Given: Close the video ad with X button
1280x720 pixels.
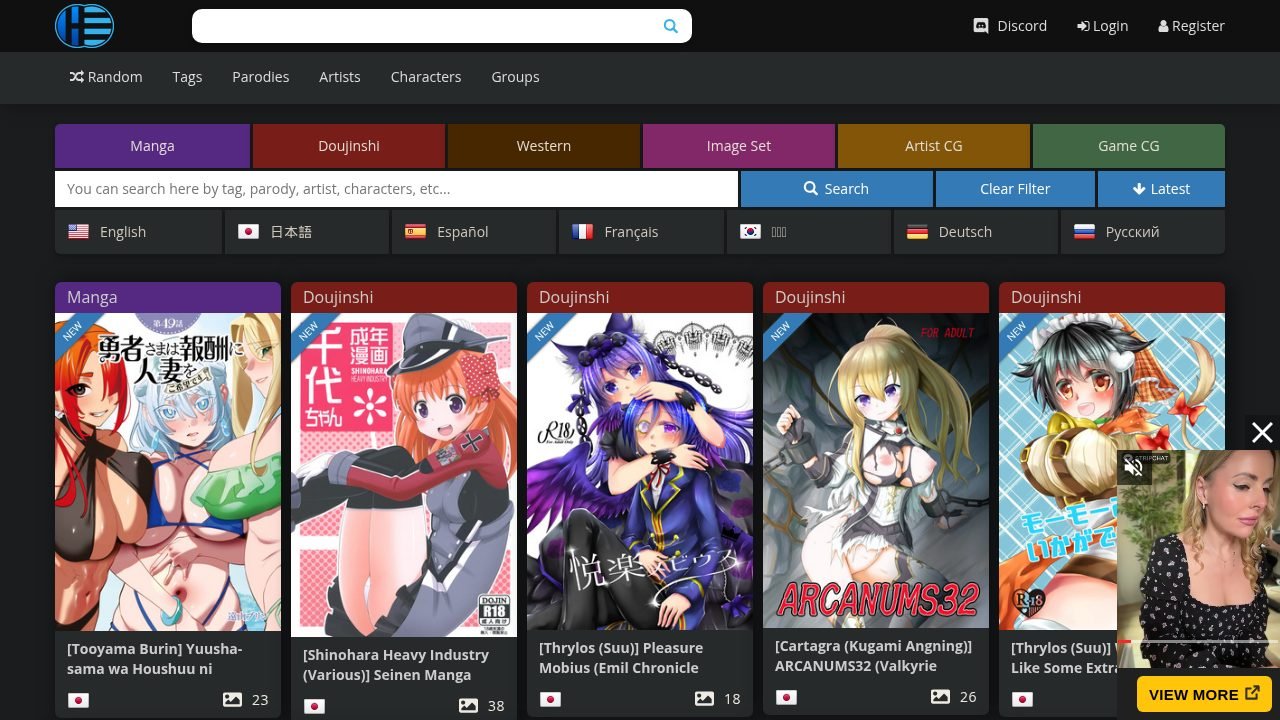Looking at the screenshot, I should click(1262, 432).
